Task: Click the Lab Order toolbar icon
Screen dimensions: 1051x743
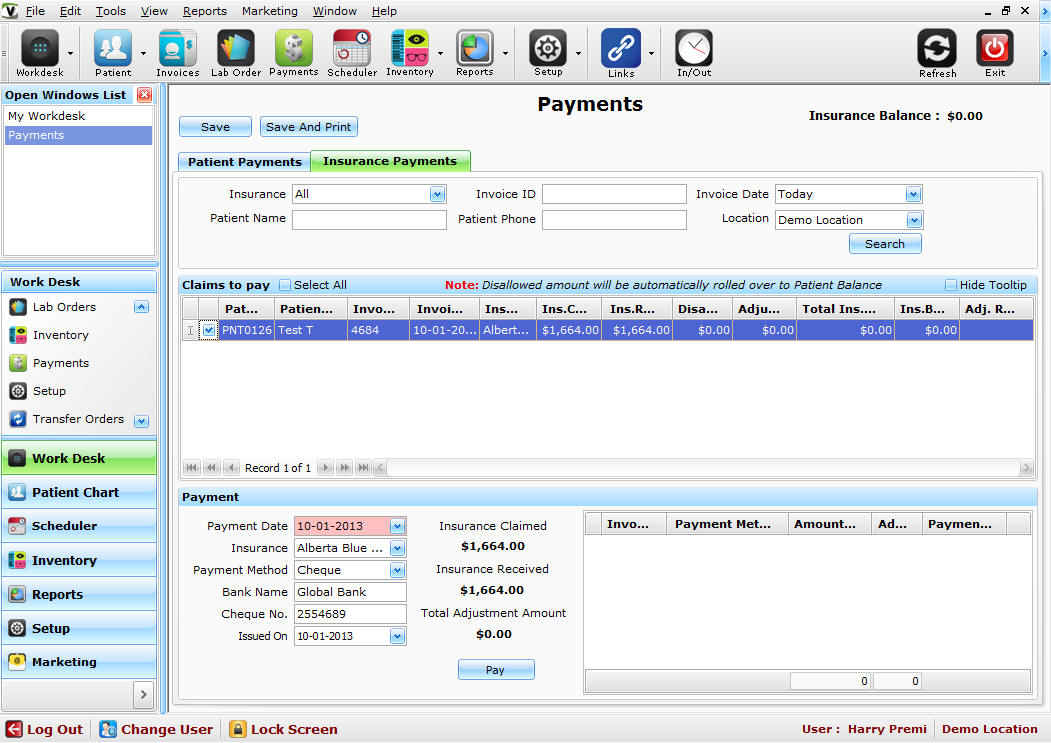Action: (236, 50)
